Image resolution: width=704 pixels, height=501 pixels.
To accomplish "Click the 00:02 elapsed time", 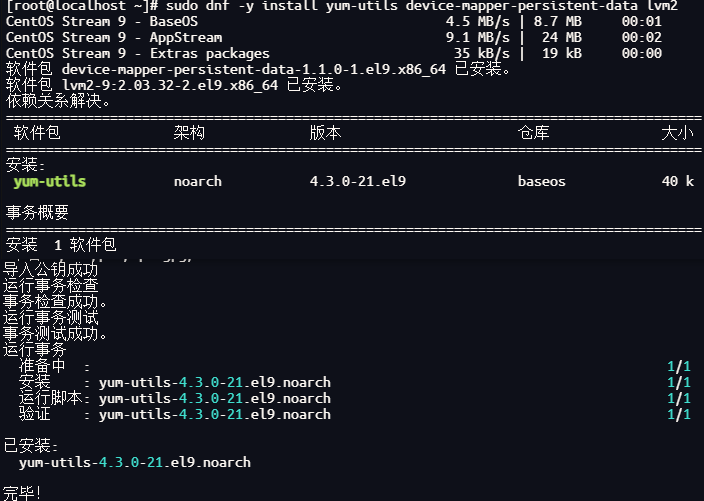I will (642, 37).
